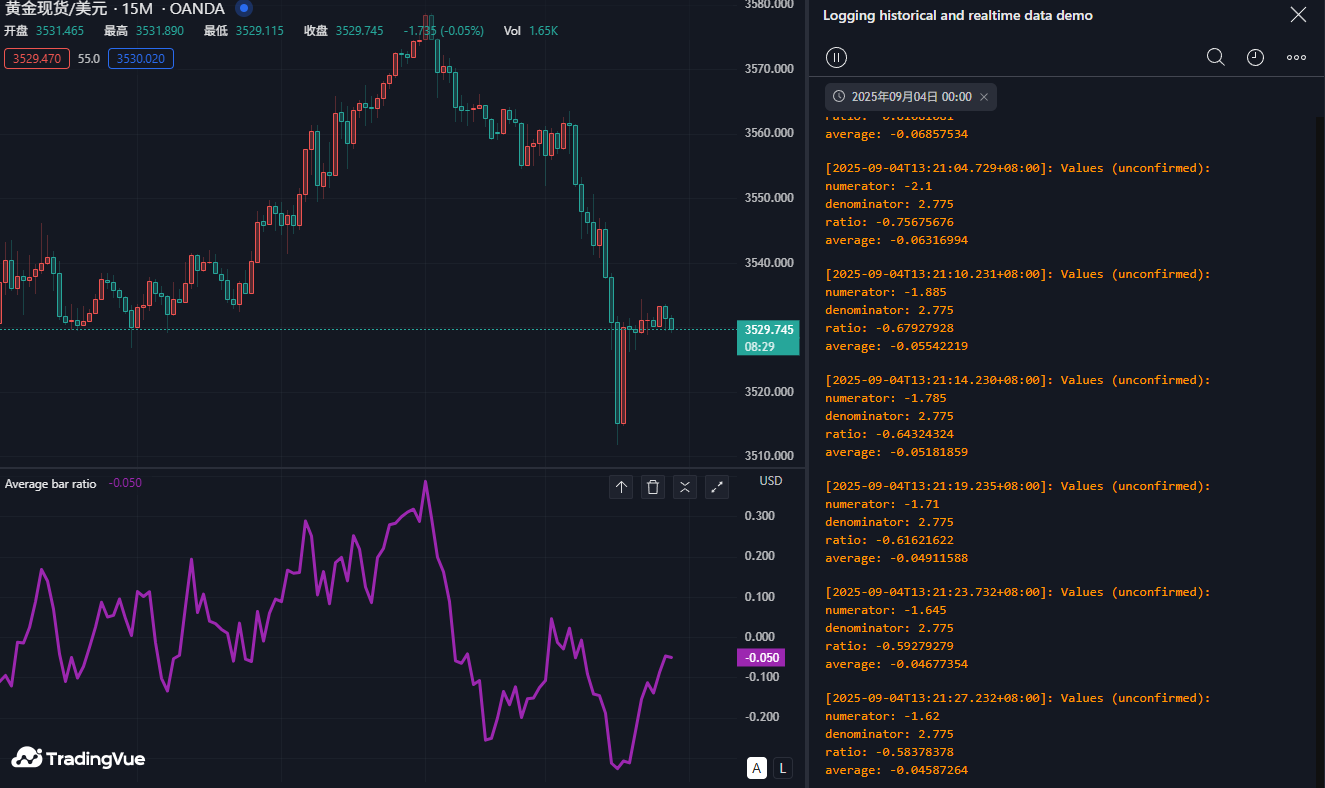1325x788 pixels.
Task: Remove the 2025年09月04日 date filter chip
Action: [984, 97]
